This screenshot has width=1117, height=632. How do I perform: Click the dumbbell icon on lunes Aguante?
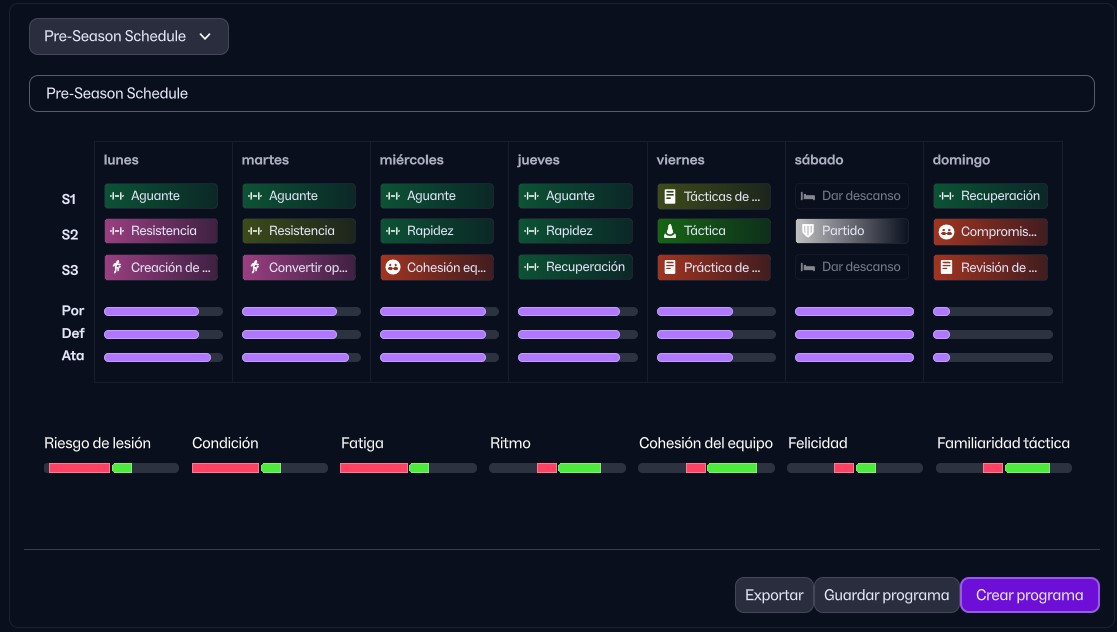coord(117,196)
